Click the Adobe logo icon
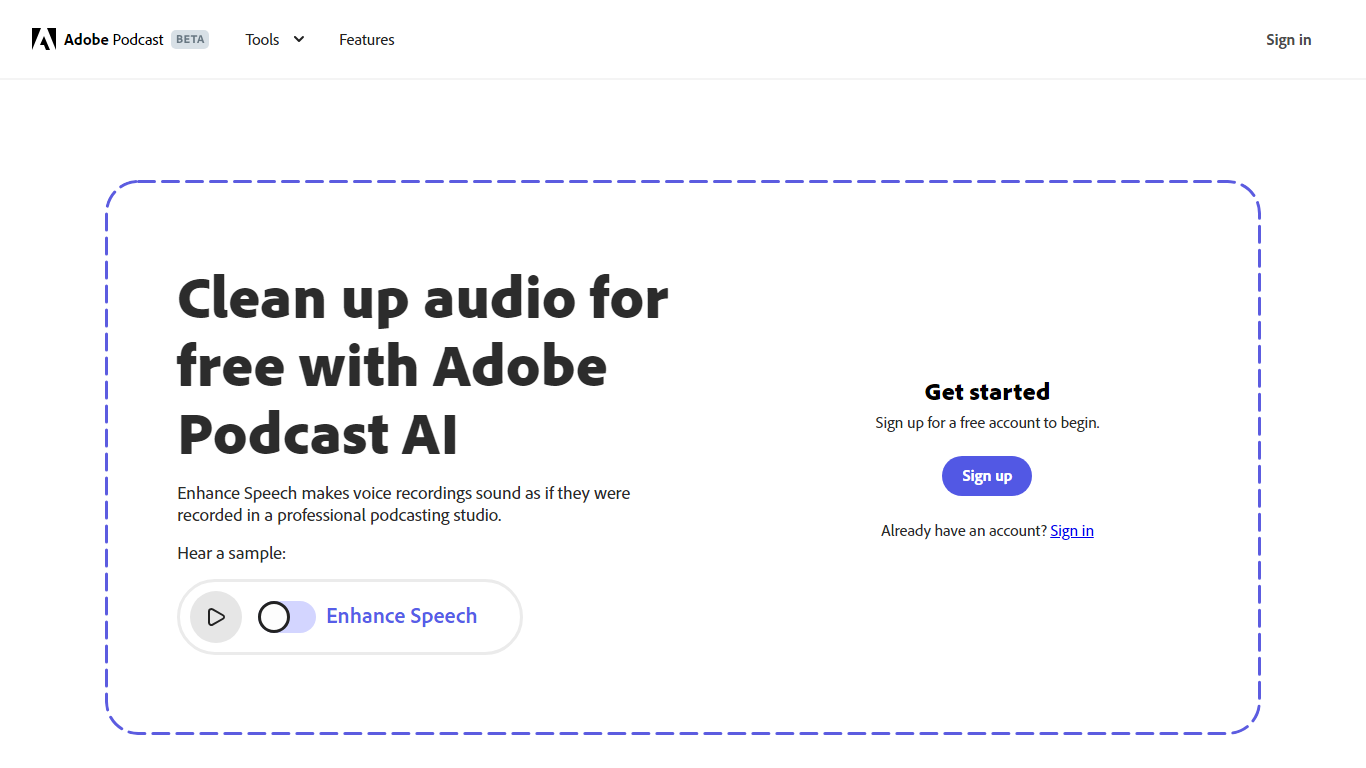 43,39
